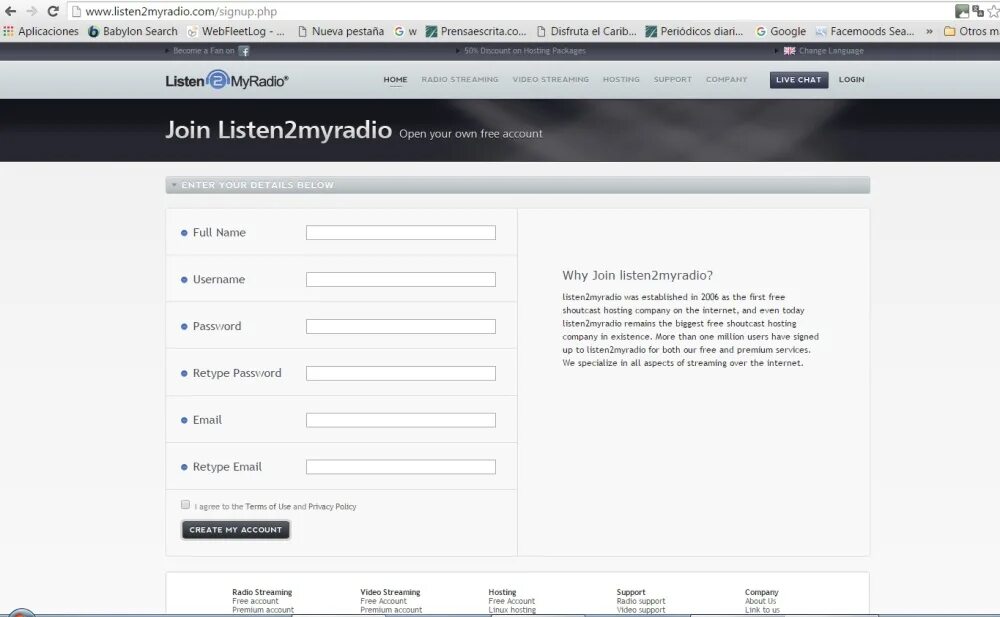Viewport: 1000px width, 617px height.
Task: Open the Disfruta el Carib bookmark
Action: click(x=586, y=31)
